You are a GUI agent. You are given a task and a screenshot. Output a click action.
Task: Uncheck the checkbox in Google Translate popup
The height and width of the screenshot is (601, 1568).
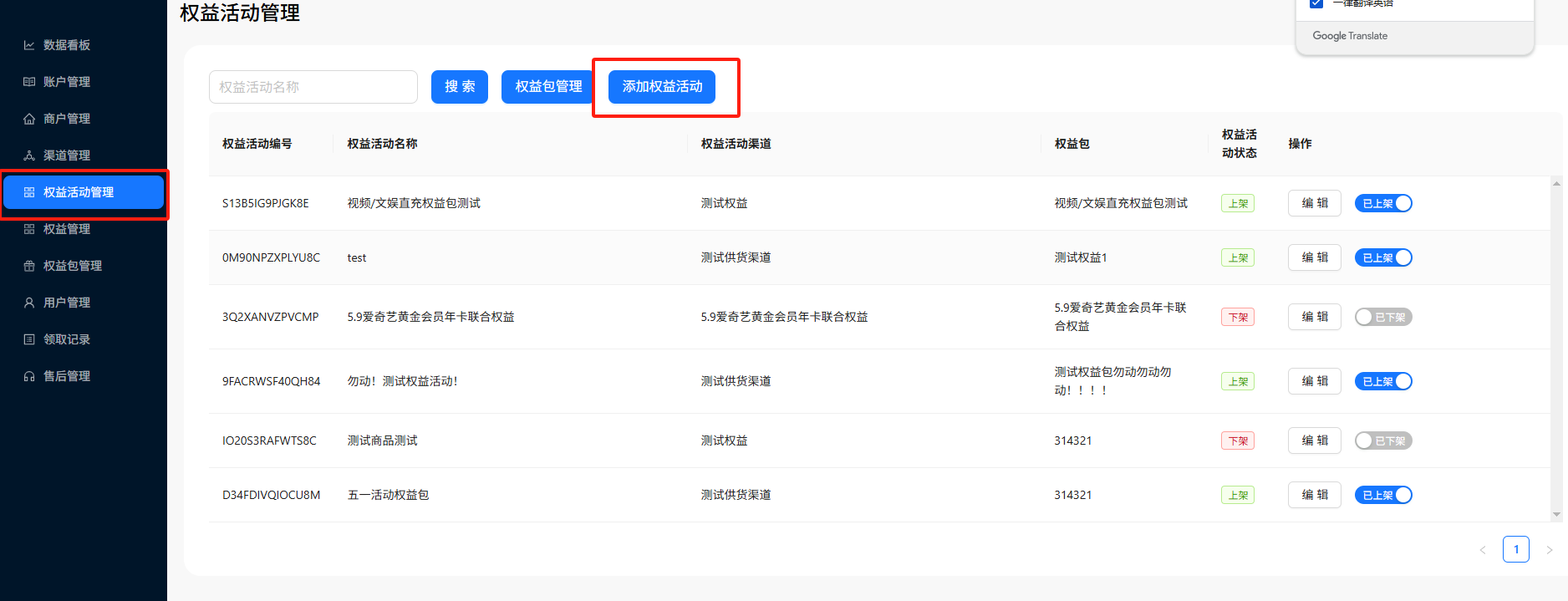(1316, 3)
